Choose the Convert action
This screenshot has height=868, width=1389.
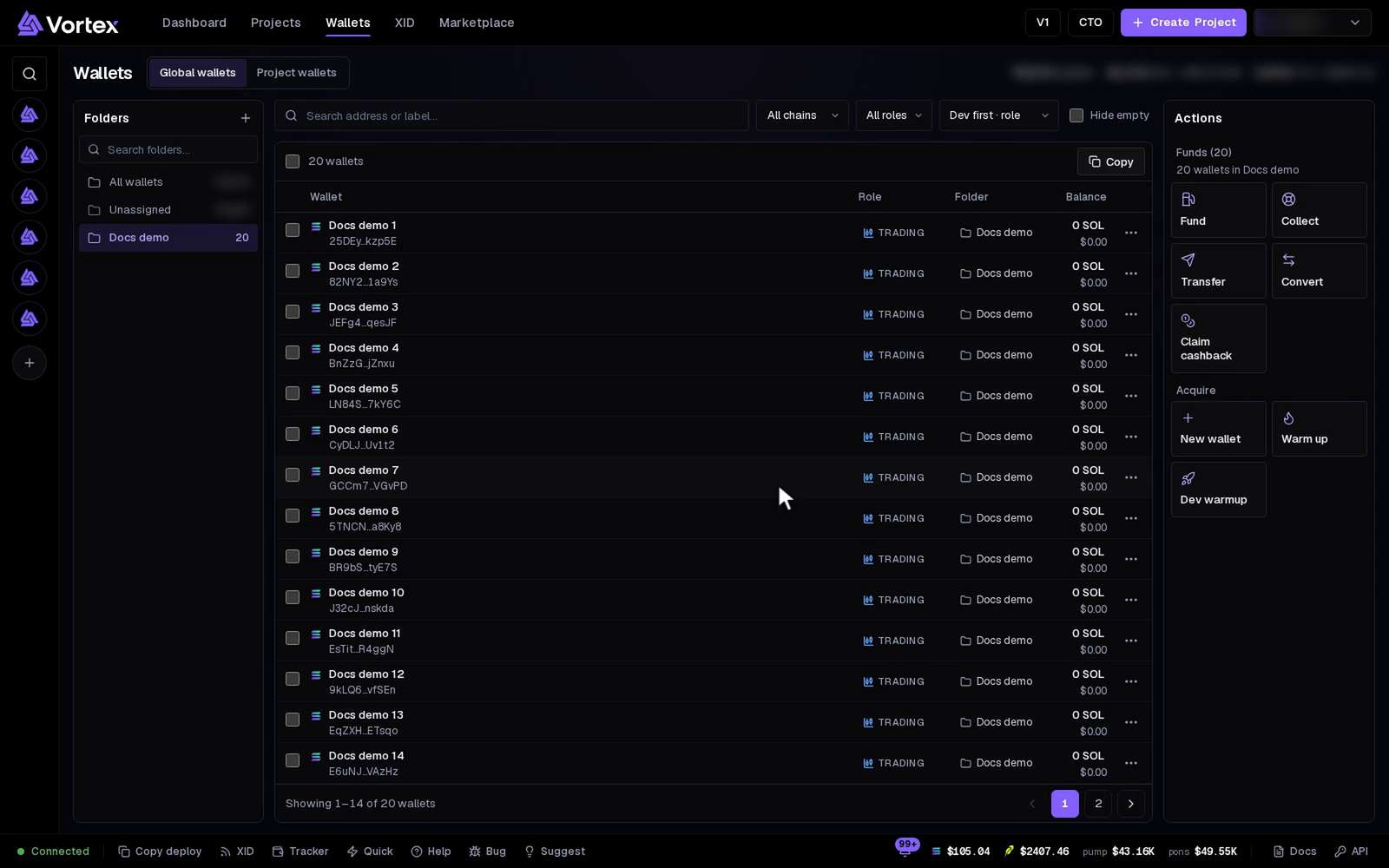(1319, 271)
